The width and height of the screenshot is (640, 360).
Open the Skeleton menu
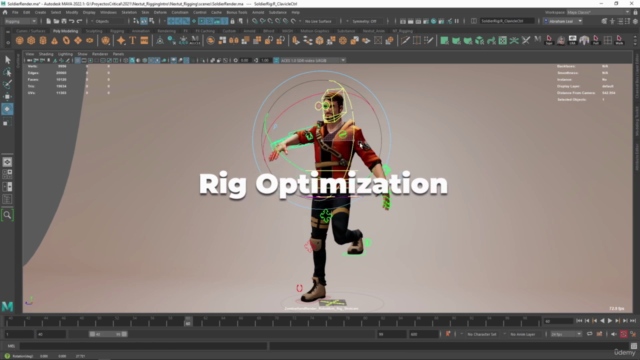129,12
